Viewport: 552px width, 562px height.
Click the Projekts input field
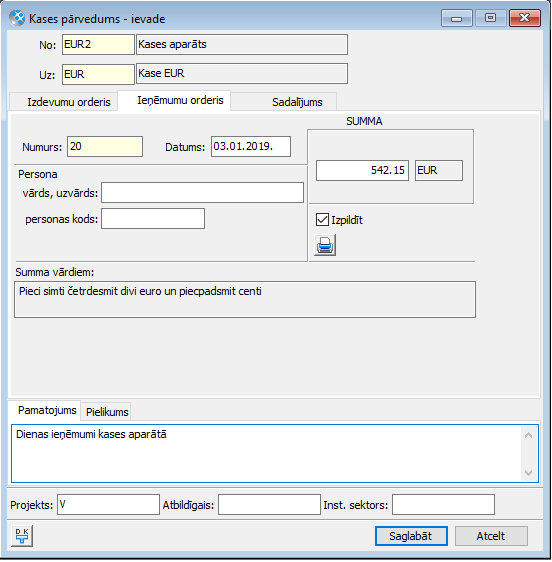[108, 505]
